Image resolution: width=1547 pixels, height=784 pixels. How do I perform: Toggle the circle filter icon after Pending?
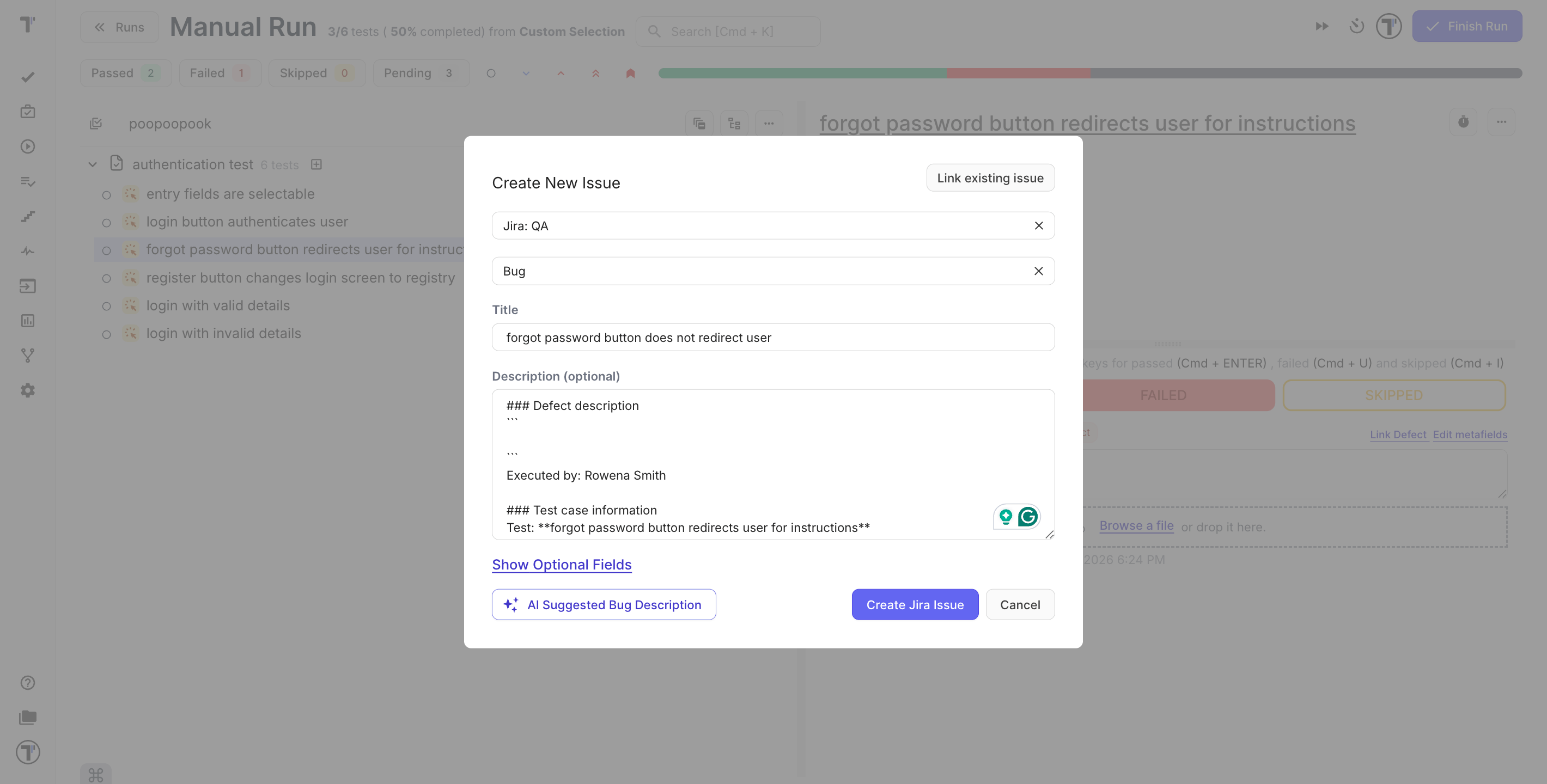[x=491, y=73]
